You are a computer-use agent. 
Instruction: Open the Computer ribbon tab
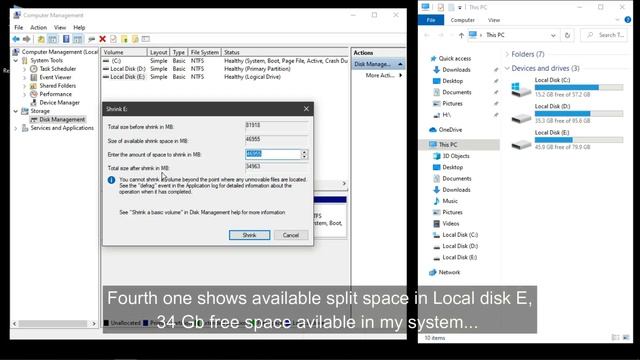pos(462,20)
